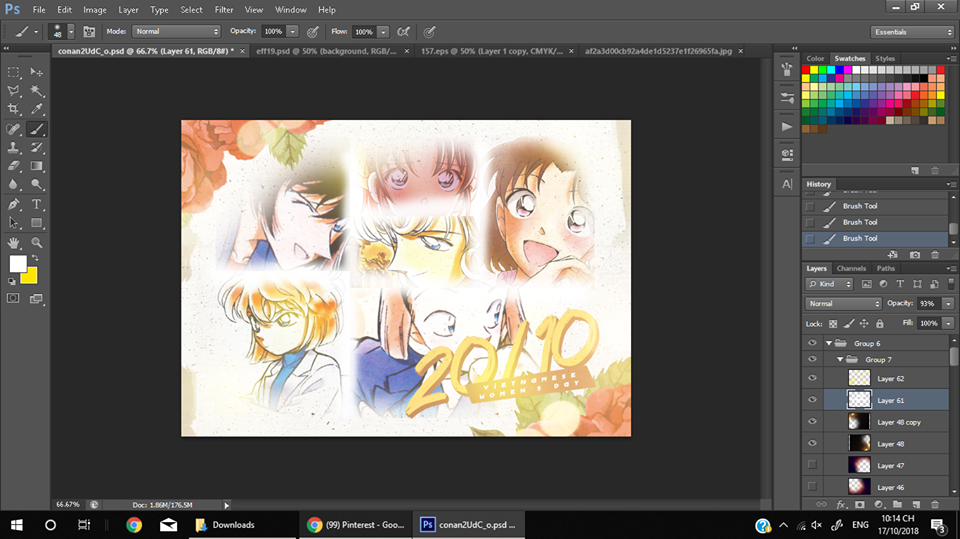The image size is (960, 539).
Task: Select the Eraser tool
Action: click(13, 166)
